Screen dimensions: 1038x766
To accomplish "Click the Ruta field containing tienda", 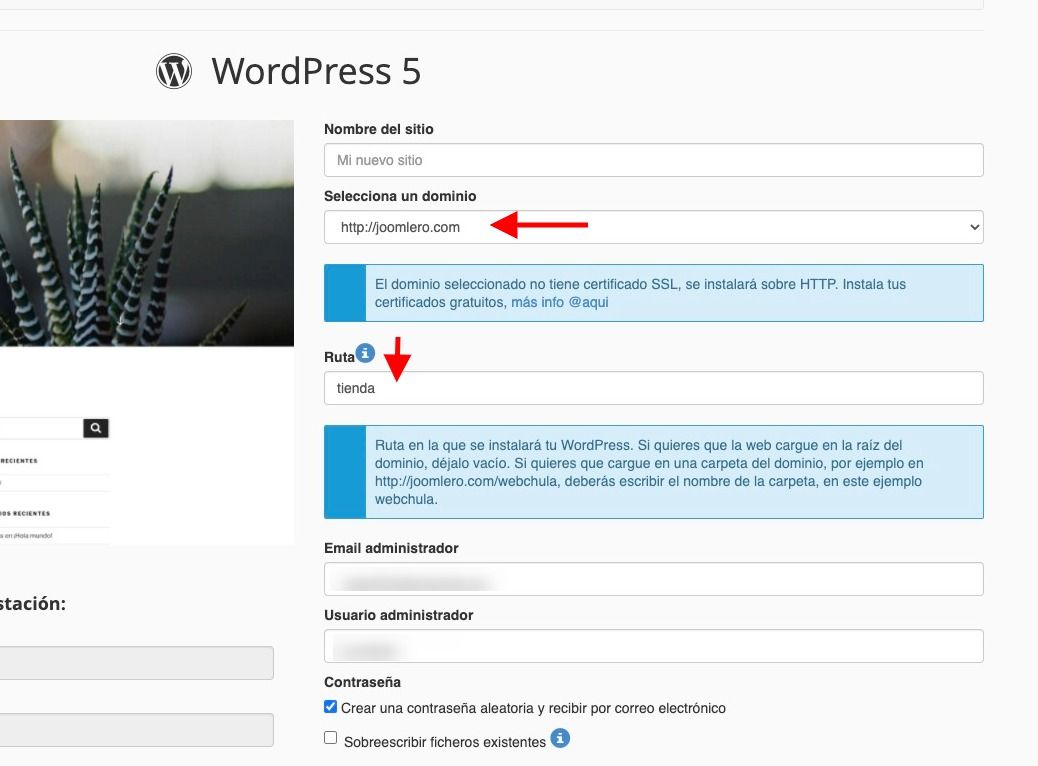I will coord(653,388).
